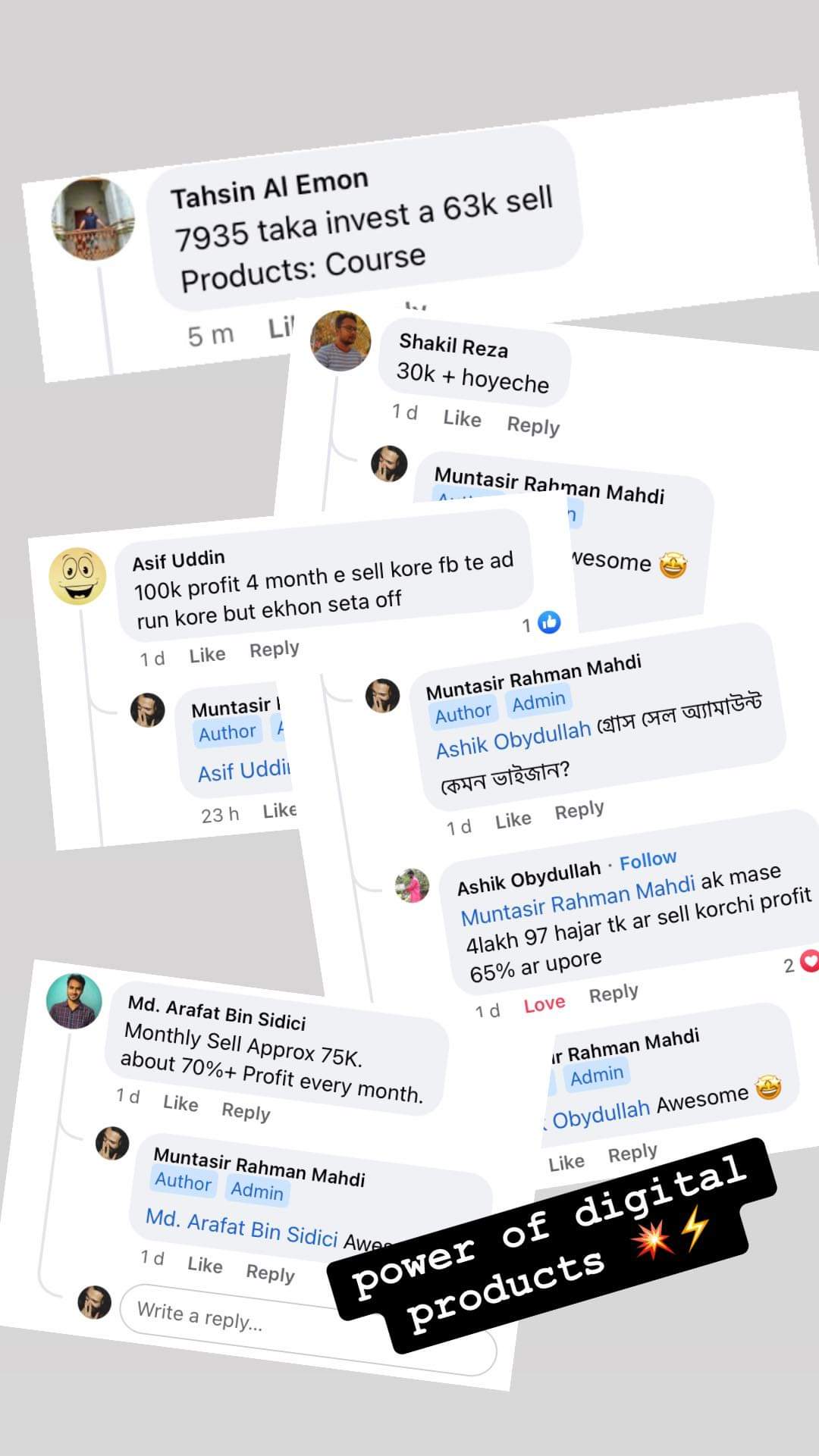Open Tahsin Al Emon's profile picture
819x1456 pixels.
tap(92, 218)
